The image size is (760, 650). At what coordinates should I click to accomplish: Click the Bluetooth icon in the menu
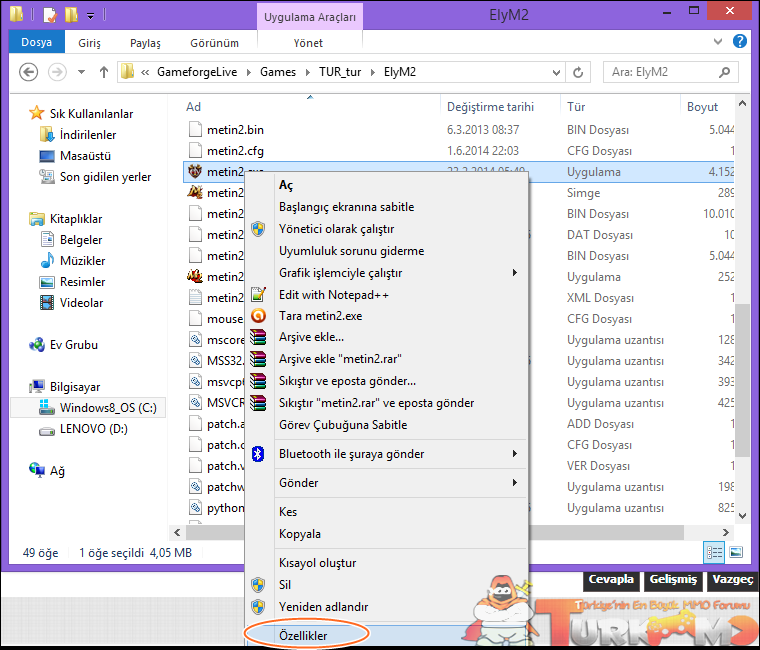(x=258, y=454)
